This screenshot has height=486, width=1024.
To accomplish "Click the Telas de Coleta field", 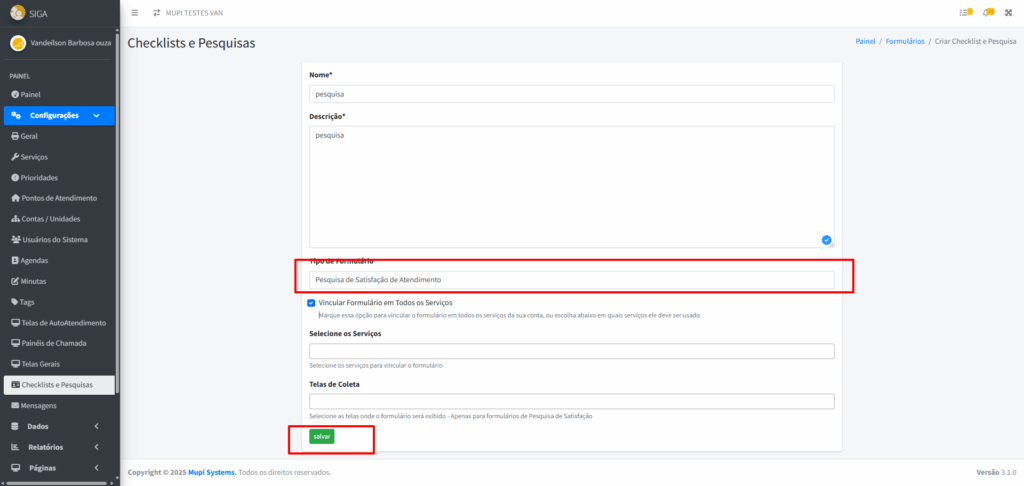I will [x=571, y=401].
